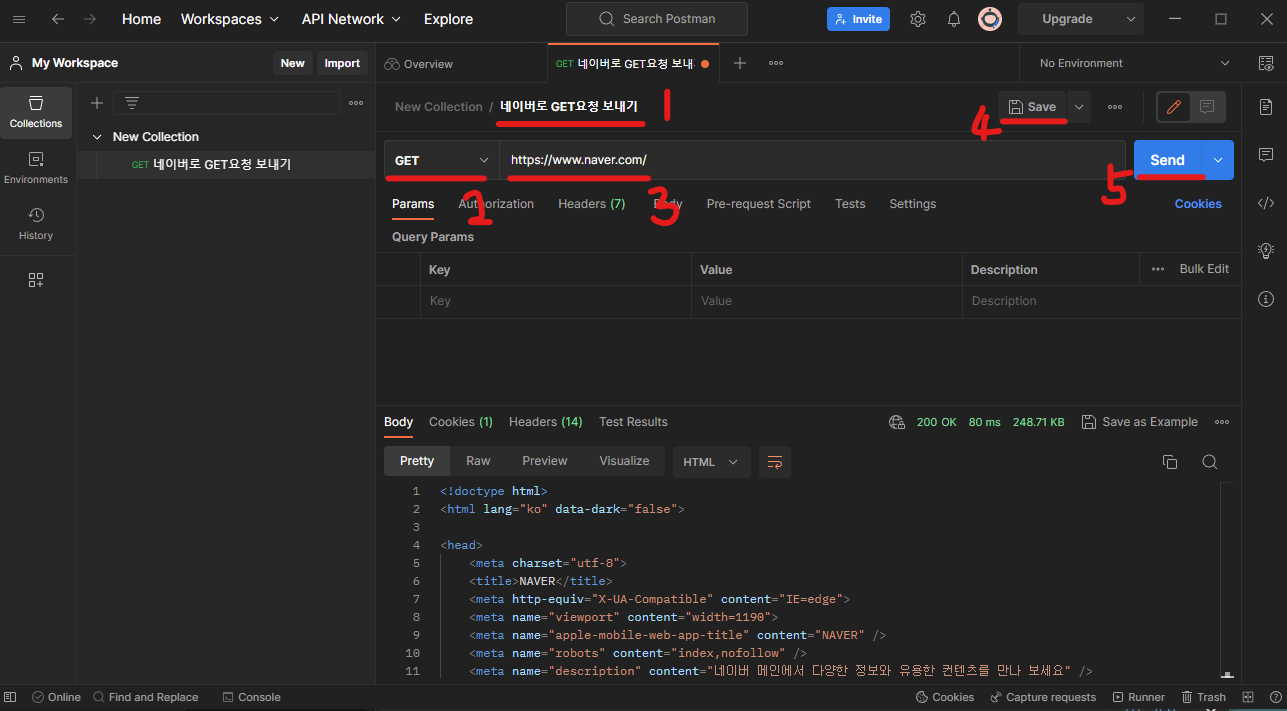Open the Code snippet icon
Image resolution: width=1287 pixels, height=711 pixels.
coord(1266,203)
